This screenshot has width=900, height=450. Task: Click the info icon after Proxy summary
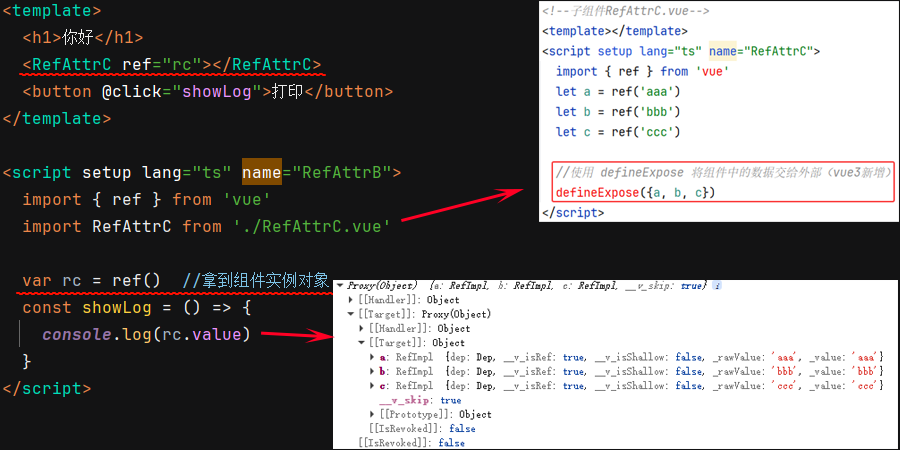(718, 286)
